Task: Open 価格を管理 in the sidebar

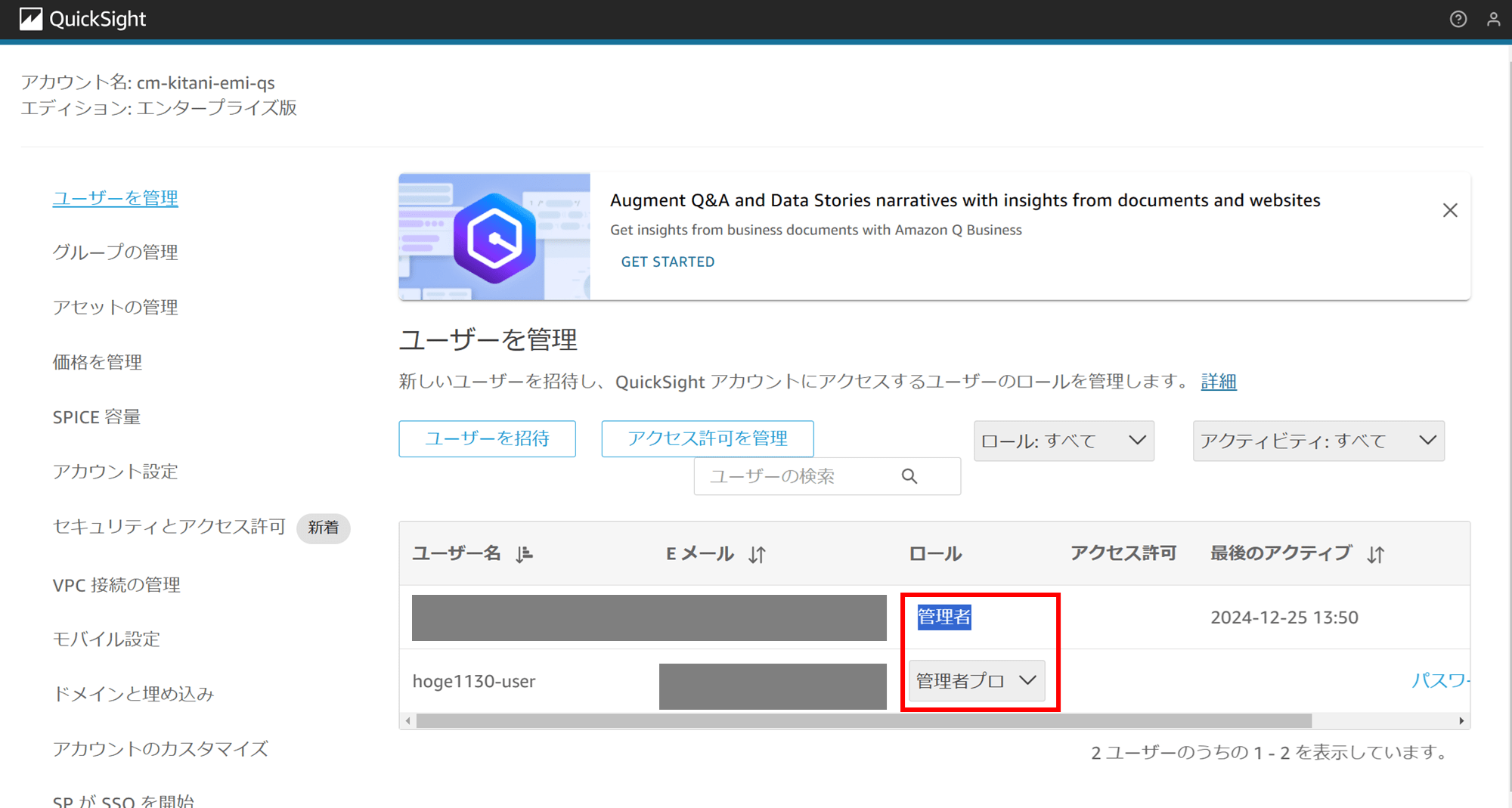Action: (x=98, y=362)
